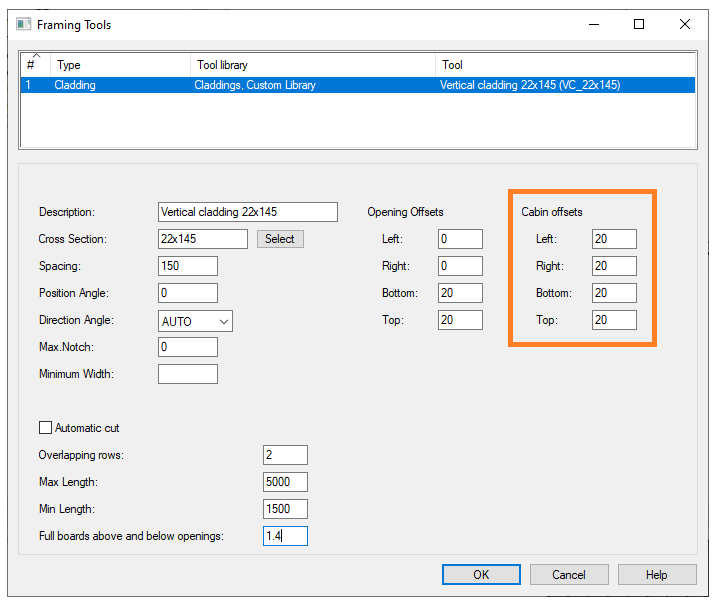Open the Direction Angle AUTO dropdown
The width and height of the screenshot is (713, 606).
tap(195, 321)
